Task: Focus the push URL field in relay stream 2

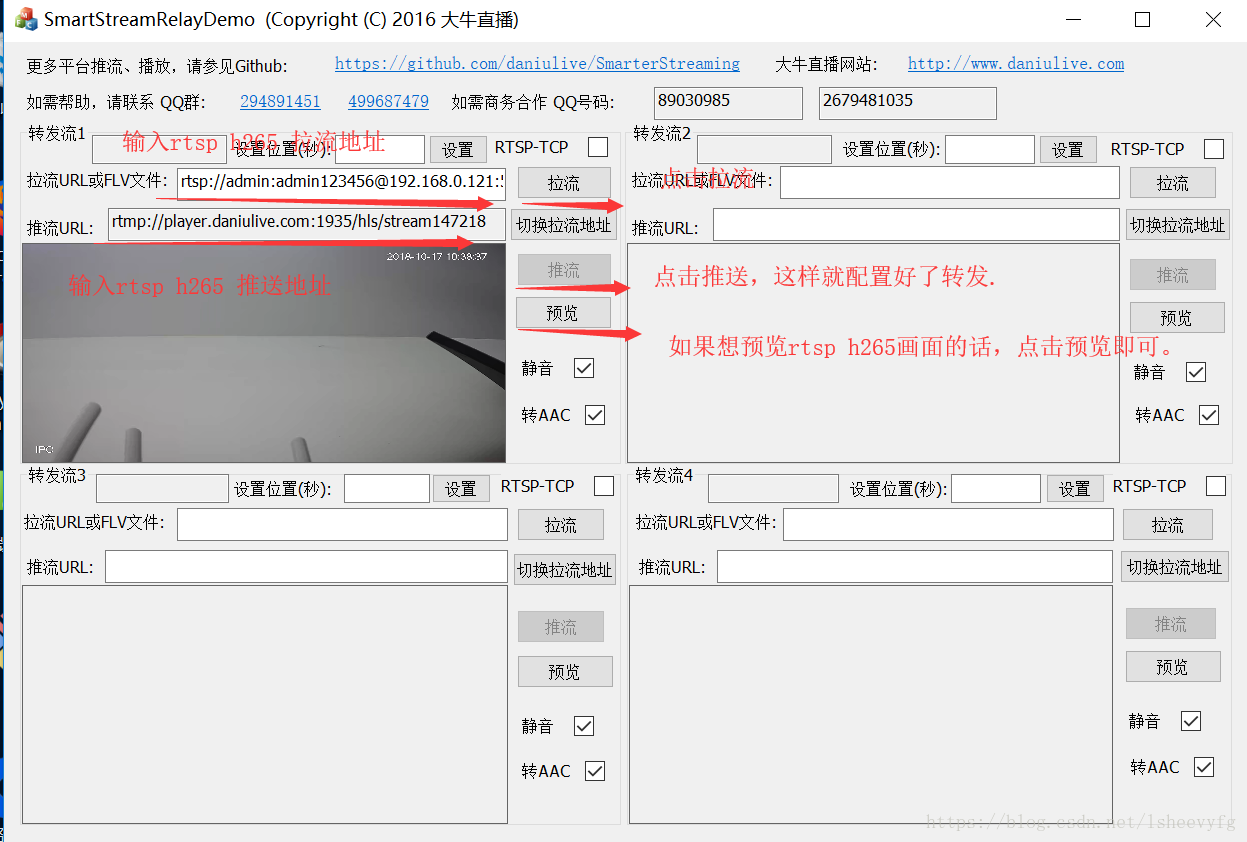Action: point(916,225)
